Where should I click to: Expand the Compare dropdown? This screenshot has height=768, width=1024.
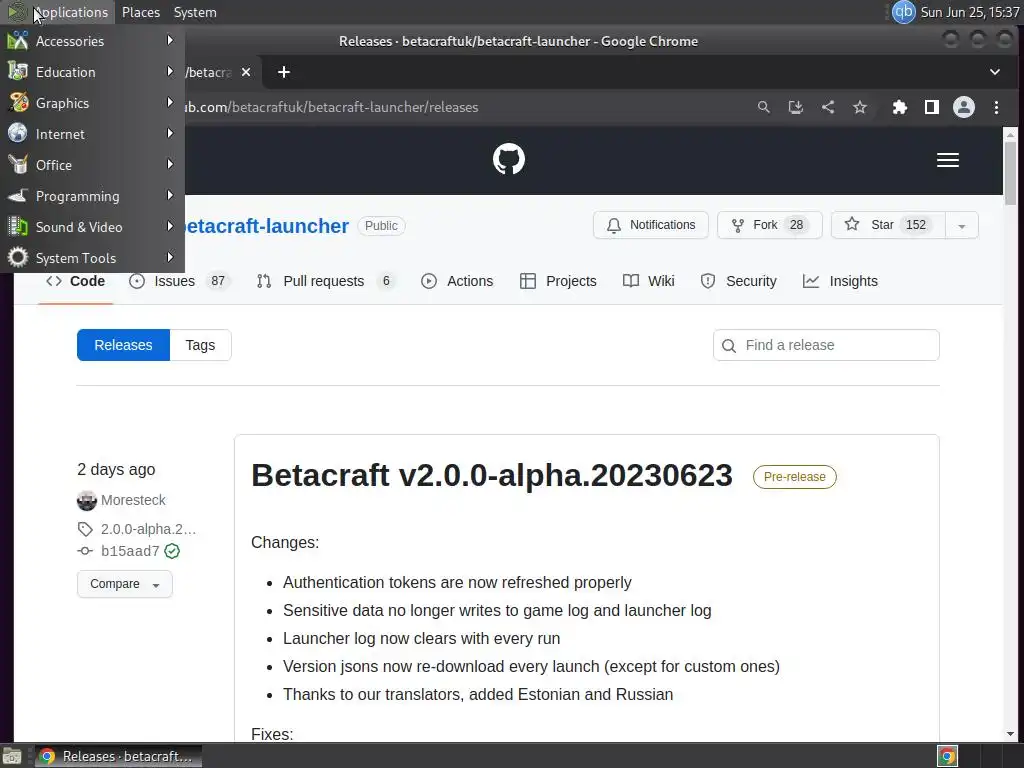point(125,584)
